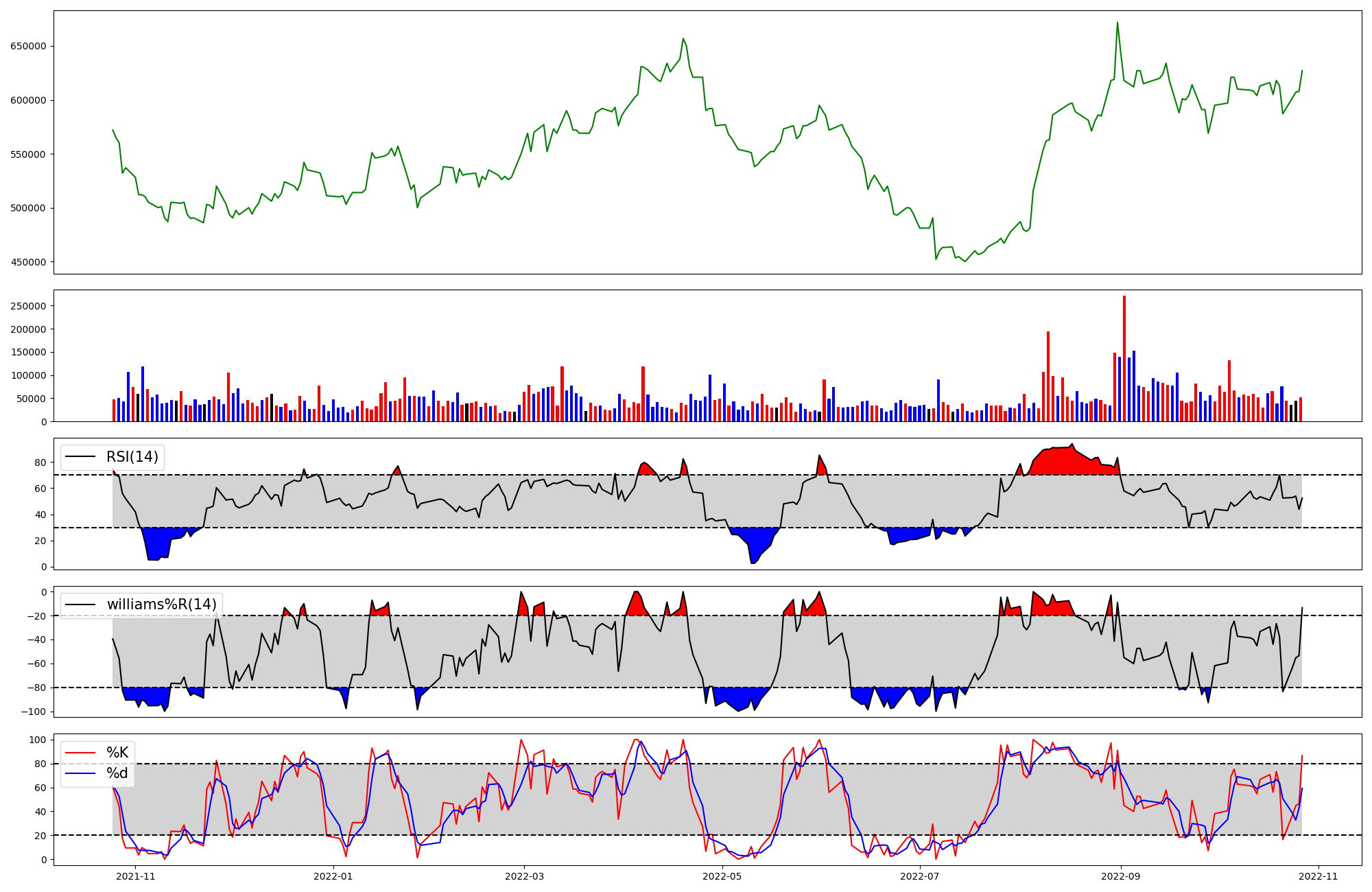Click the williams%R(14) legend label
1372x892 pixels.
tap(161, 605)
